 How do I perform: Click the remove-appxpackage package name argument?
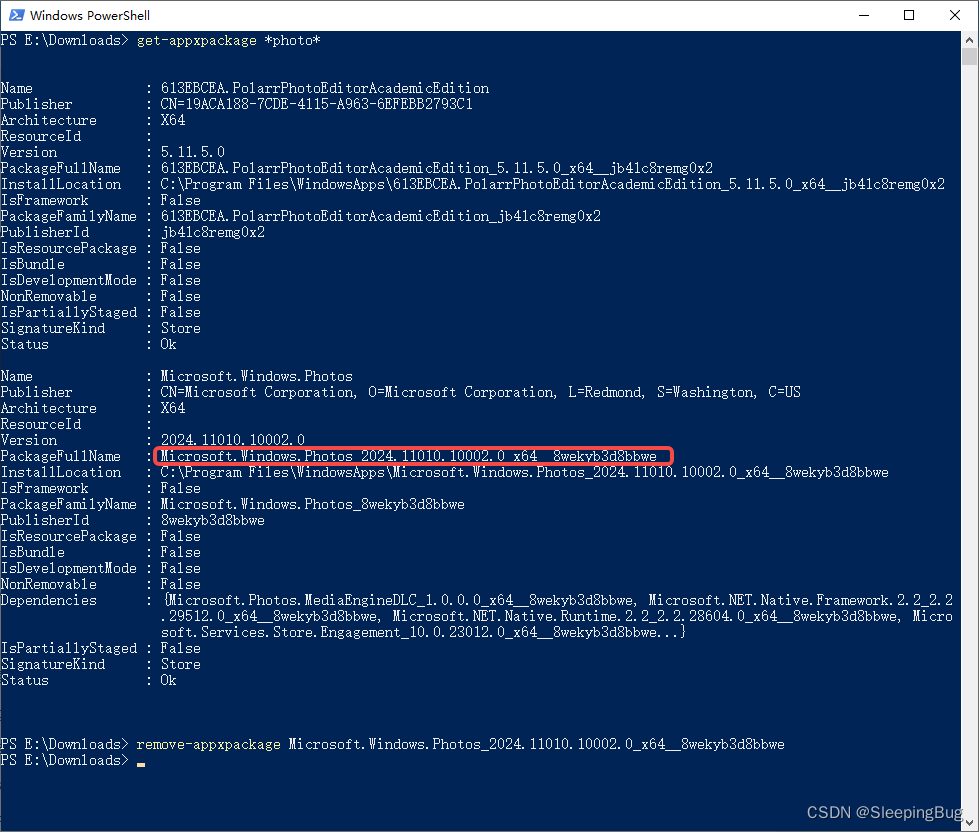coord(536,745)
